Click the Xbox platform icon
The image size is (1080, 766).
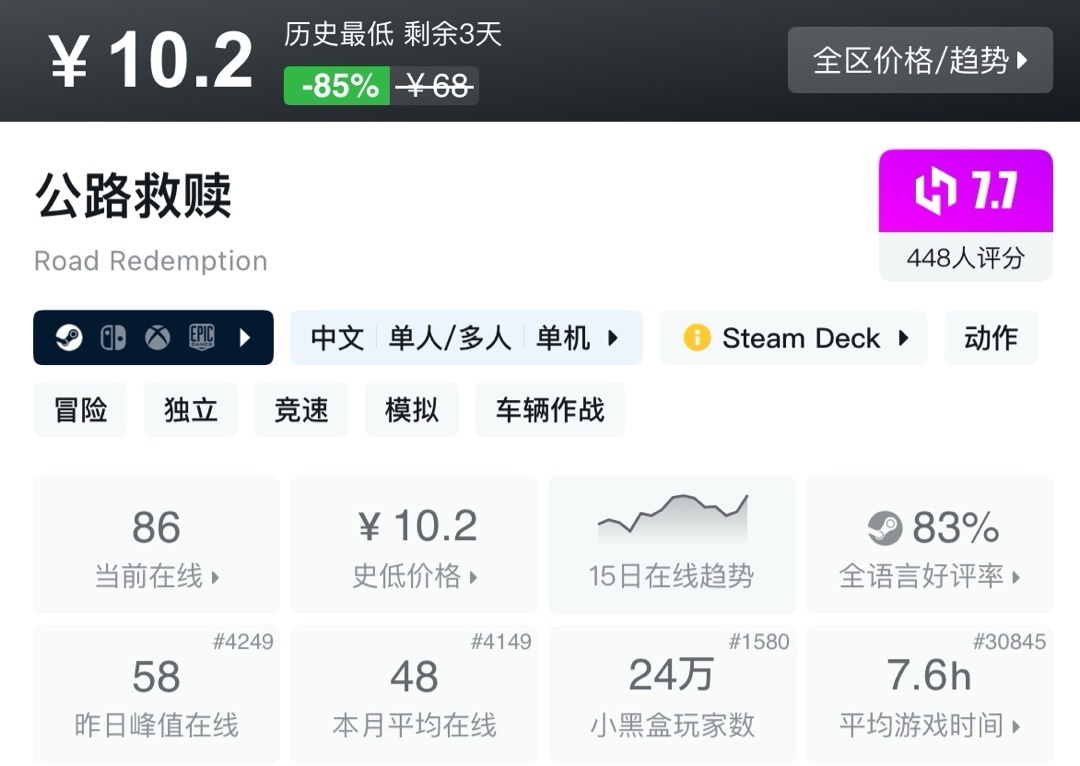[x=157, y=338]
